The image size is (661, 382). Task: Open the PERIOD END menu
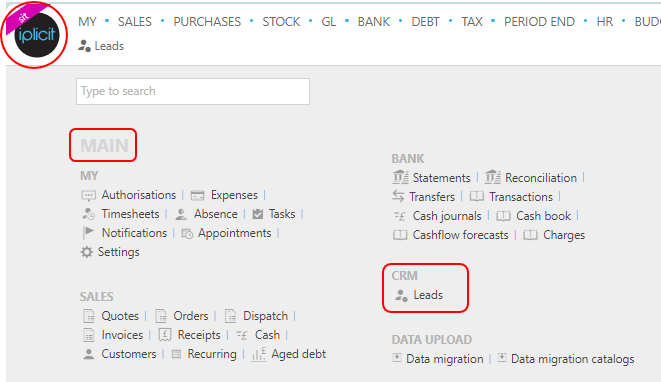click(539, 22)
